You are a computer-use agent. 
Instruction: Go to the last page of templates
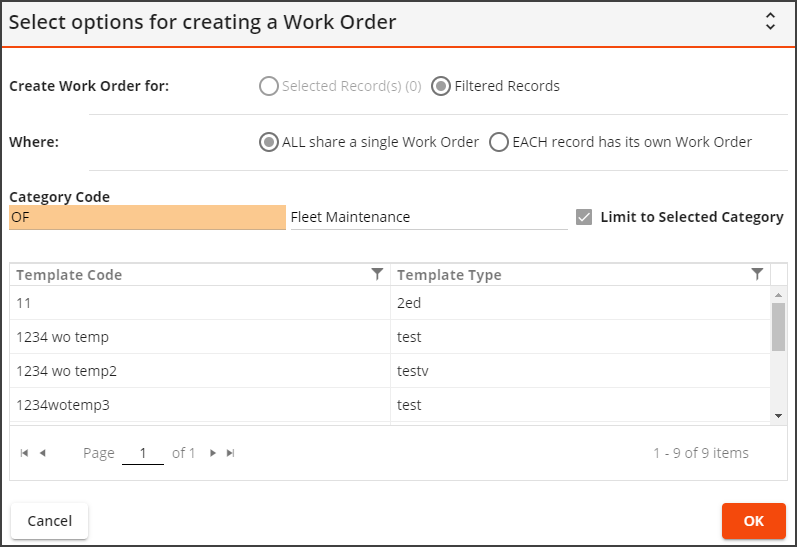[231, 453]
